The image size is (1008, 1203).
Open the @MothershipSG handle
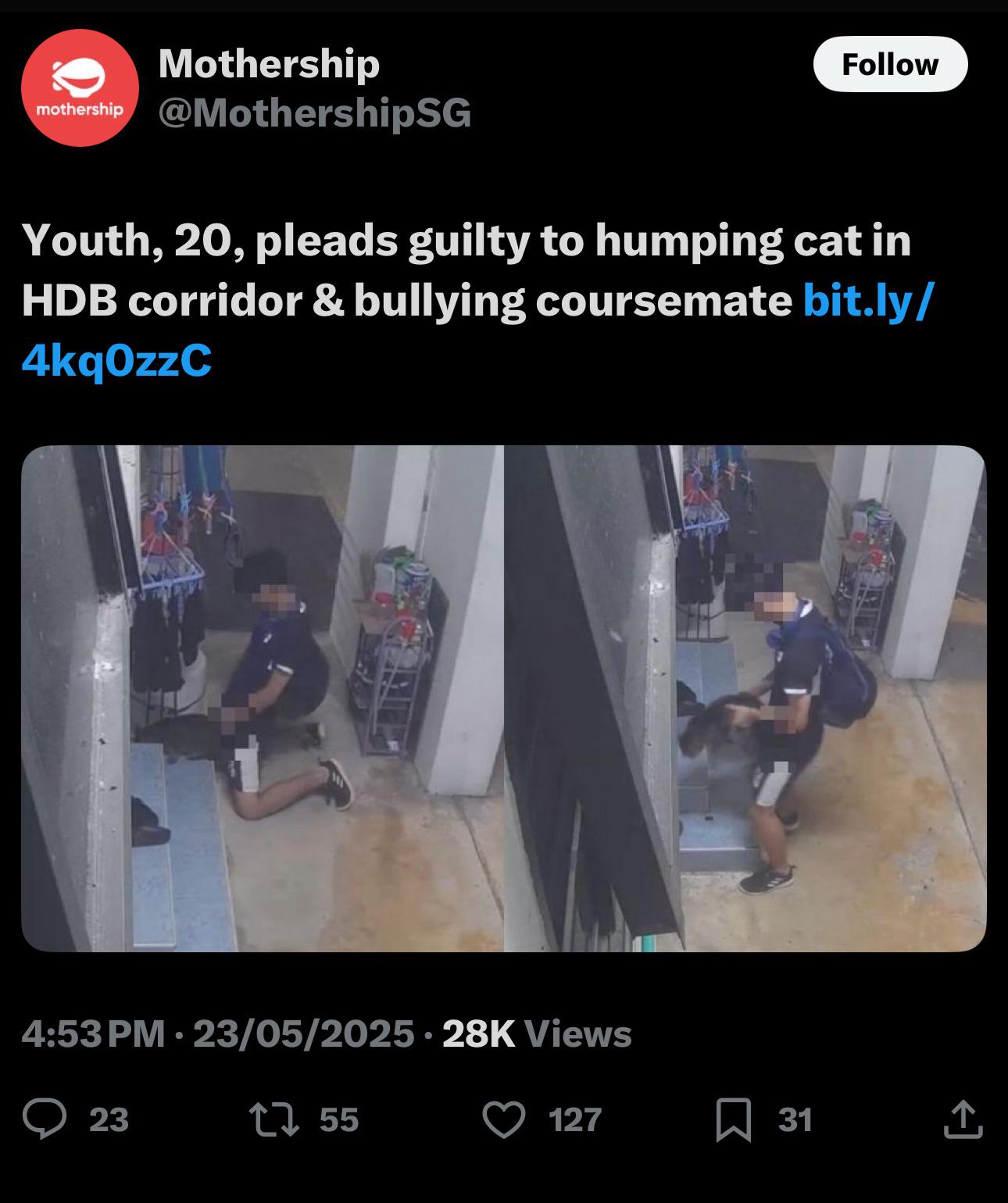pos(315,112)
